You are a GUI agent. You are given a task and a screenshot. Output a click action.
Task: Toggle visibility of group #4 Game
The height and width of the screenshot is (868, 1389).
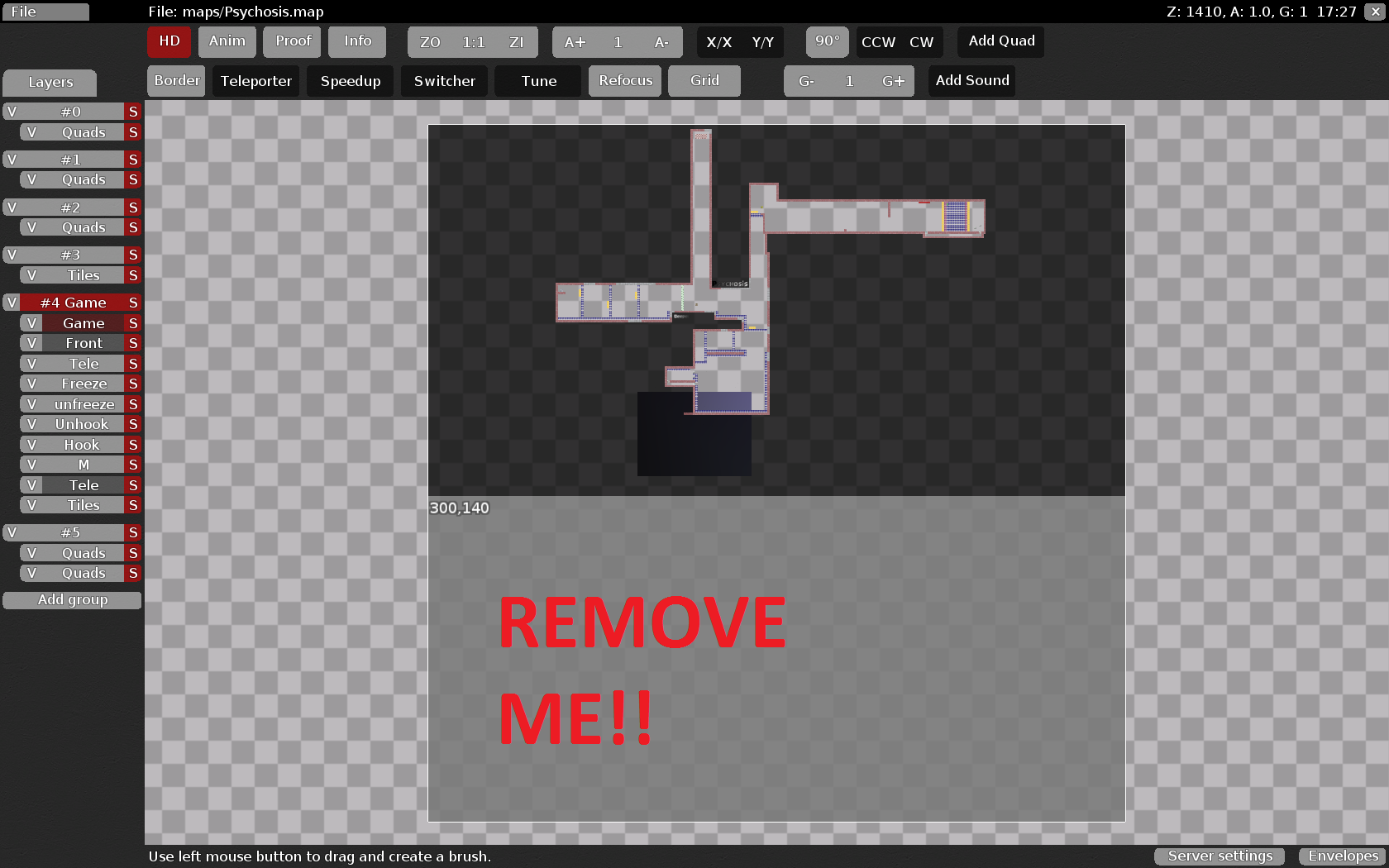[12, 303]
